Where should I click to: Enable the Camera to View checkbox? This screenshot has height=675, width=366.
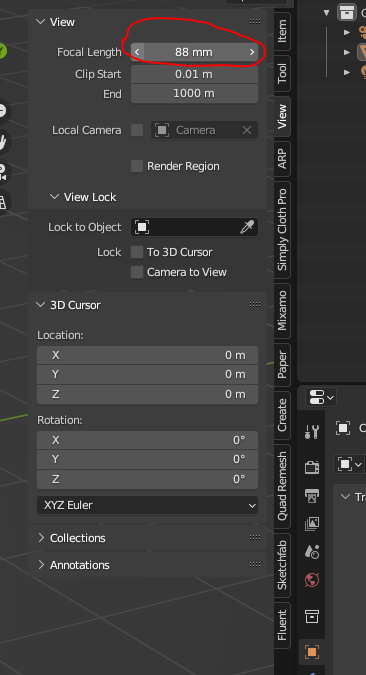point(137,272)
